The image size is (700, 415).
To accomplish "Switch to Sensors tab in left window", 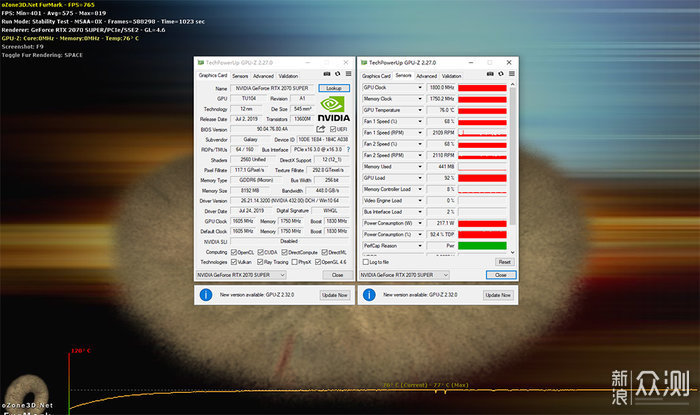I will [x=240, y=76].
